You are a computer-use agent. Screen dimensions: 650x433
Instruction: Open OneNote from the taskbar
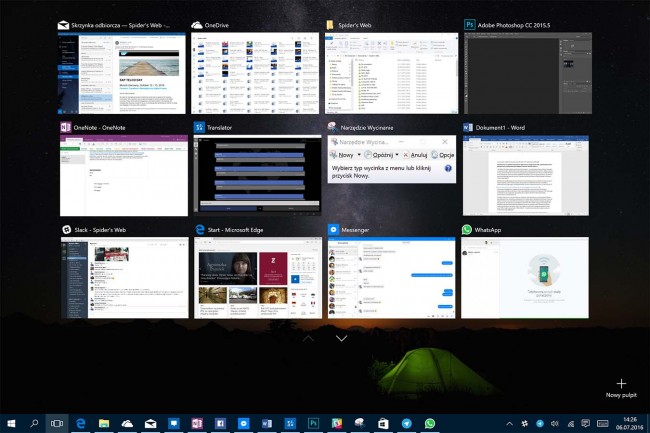(x=197, y=423)
